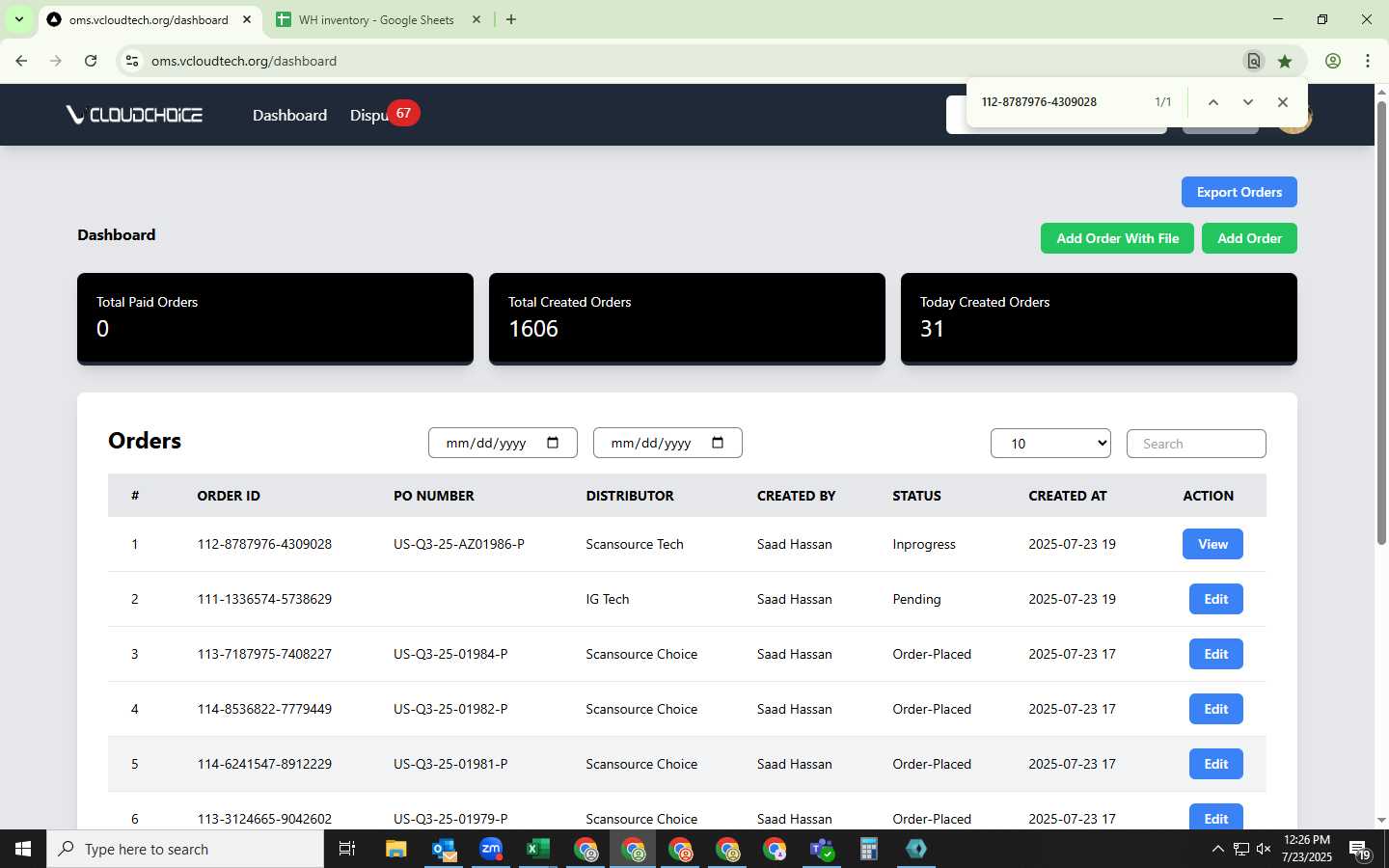Open the start date picker field
Viewport: 1389px width, 868px height.
(503, 443)
